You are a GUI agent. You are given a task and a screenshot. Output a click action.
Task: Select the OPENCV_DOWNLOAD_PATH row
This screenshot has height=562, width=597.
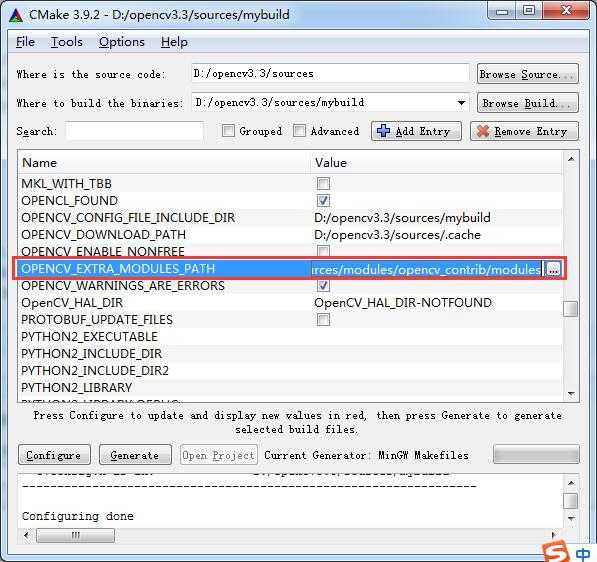point(289,235)
